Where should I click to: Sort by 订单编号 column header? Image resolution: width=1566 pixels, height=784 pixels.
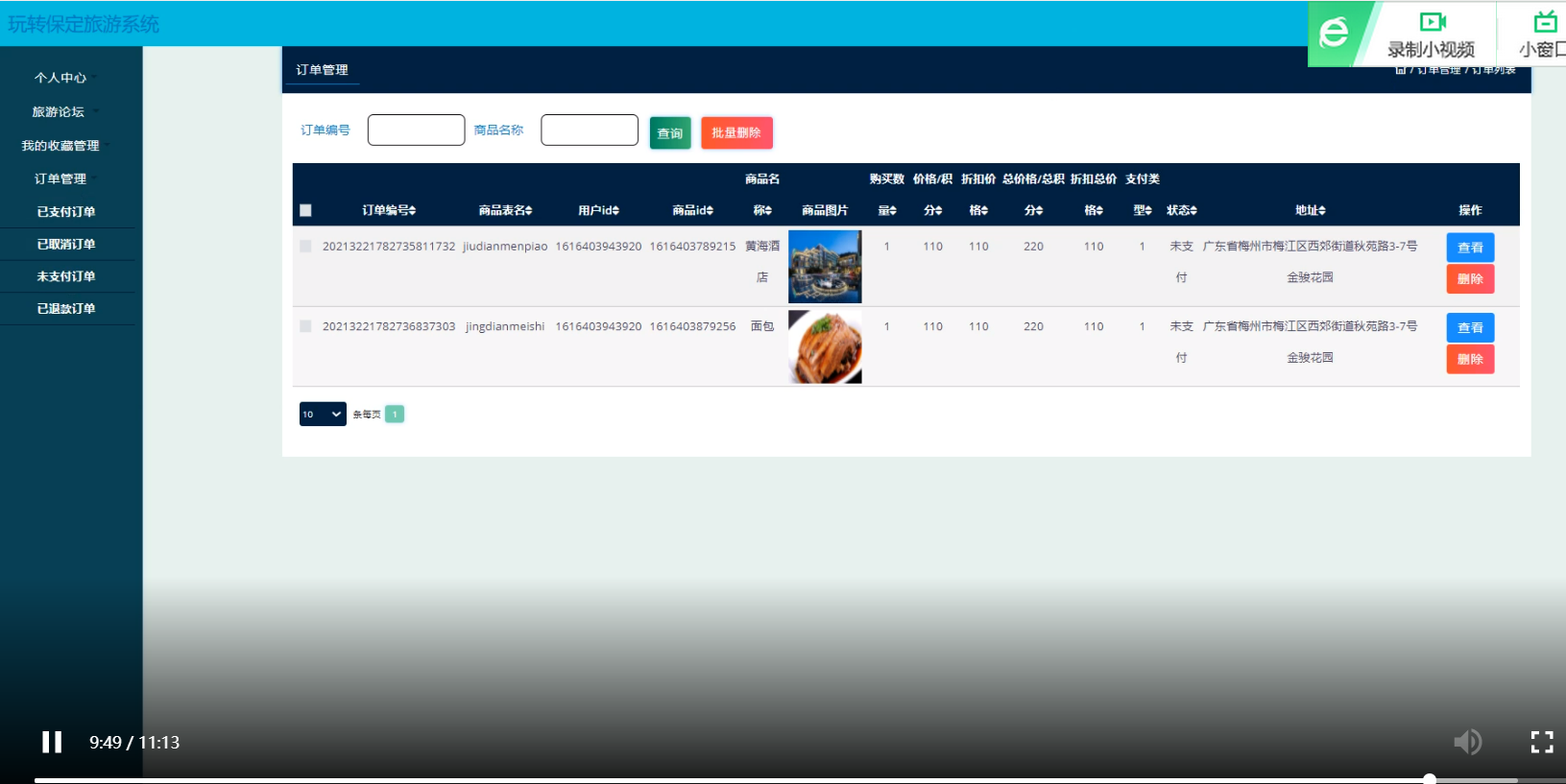pos(389,210)
